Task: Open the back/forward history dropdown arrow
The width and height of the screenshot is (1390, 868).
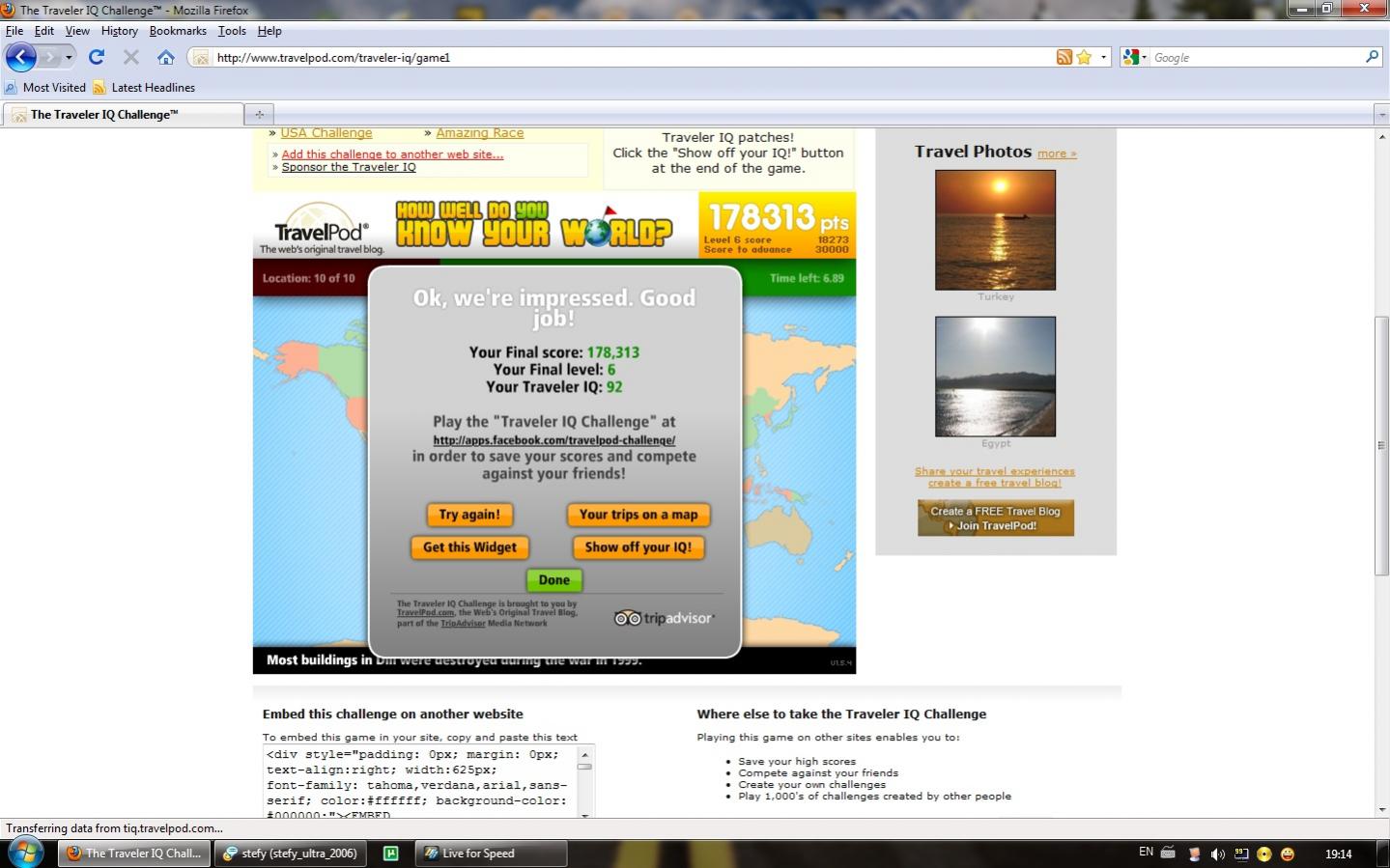Action: tap(69, 58)
